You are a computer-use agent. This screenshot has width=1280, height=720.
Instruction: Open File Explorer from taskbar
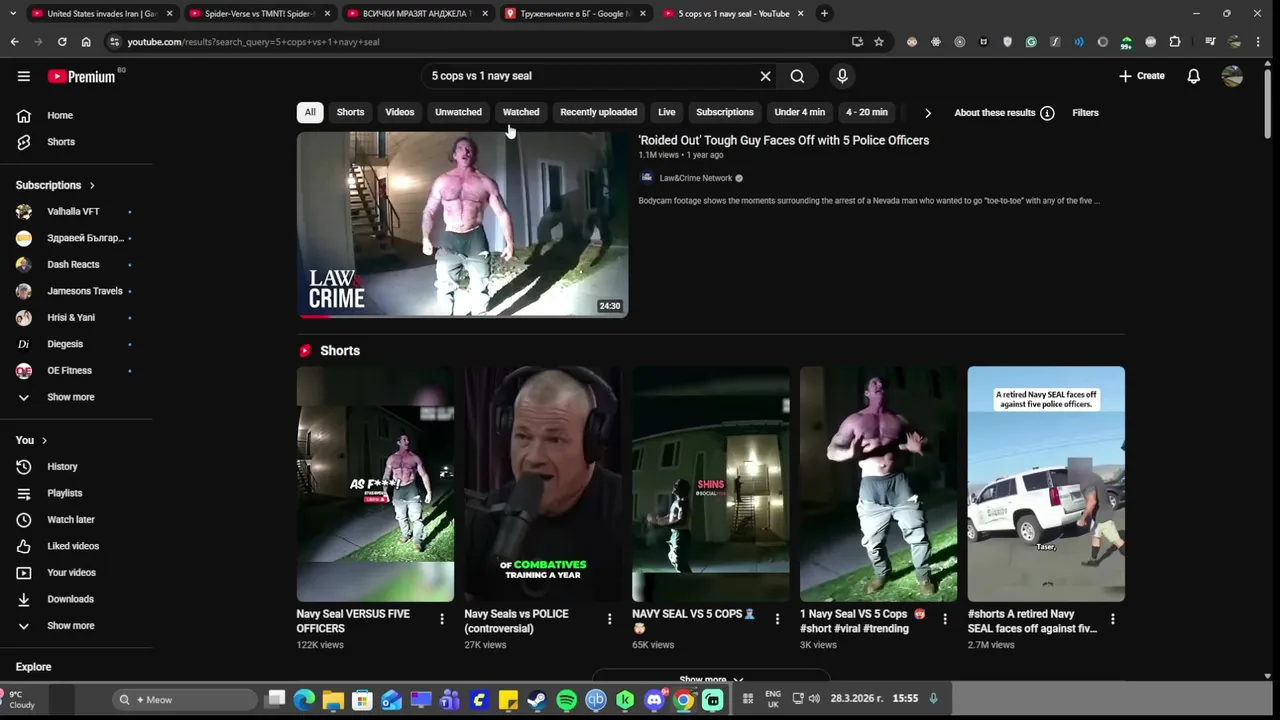(333, 700)
